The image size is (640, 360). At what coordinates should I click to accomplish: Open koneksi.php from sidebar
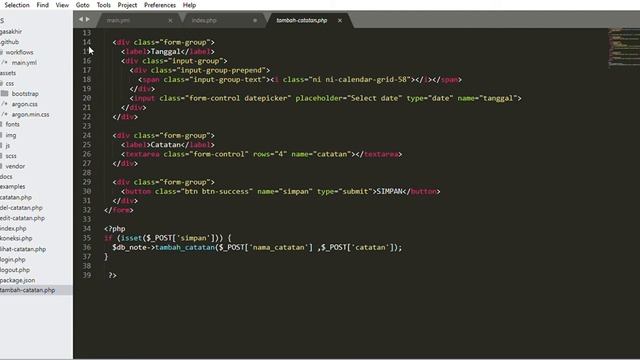click(x=16, y=238)
